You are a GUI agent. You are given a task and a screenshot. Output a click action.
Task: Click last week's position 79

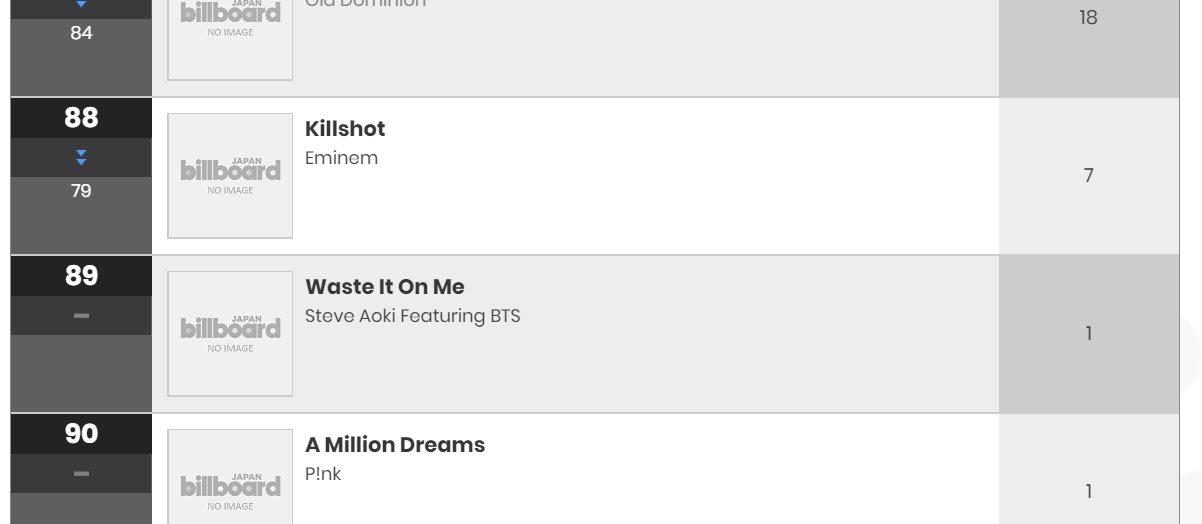(x=81, y=190)
